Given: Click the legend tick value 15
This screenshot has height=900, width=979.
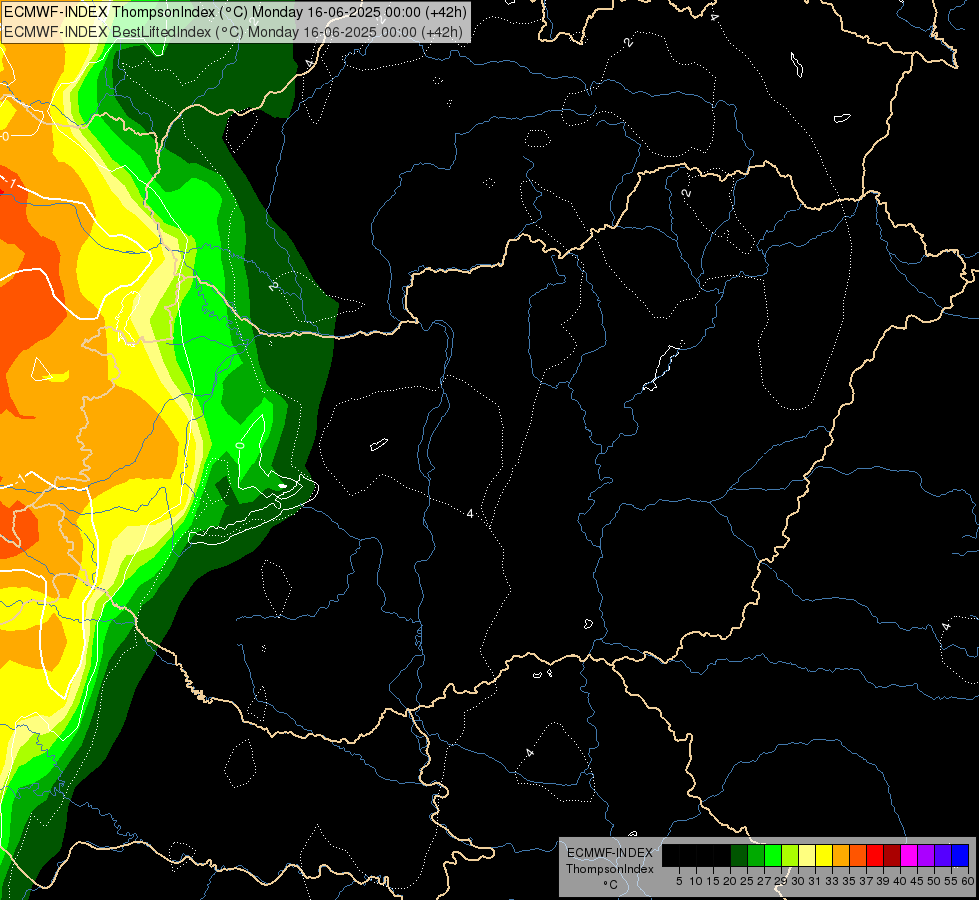Looking at the screenshot, I should tap(713, 881).
